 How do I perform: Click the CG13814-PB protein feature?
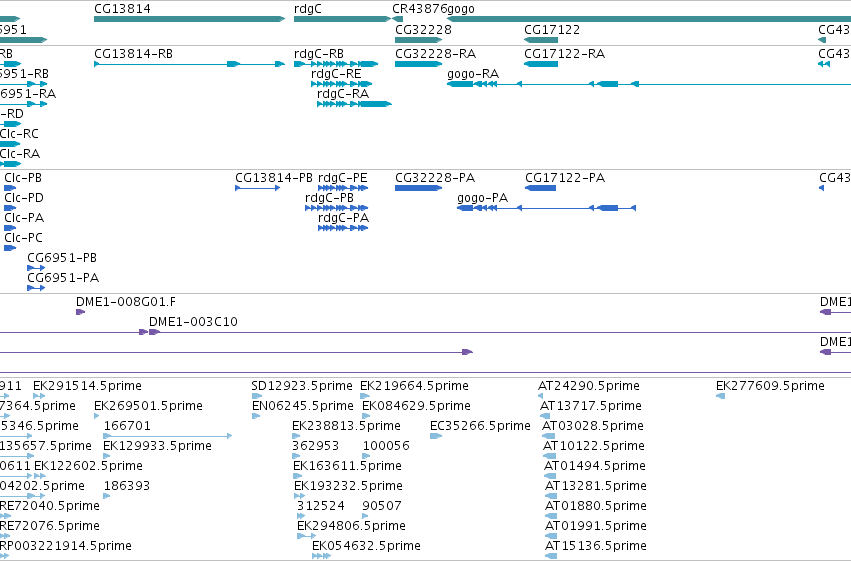258,188
